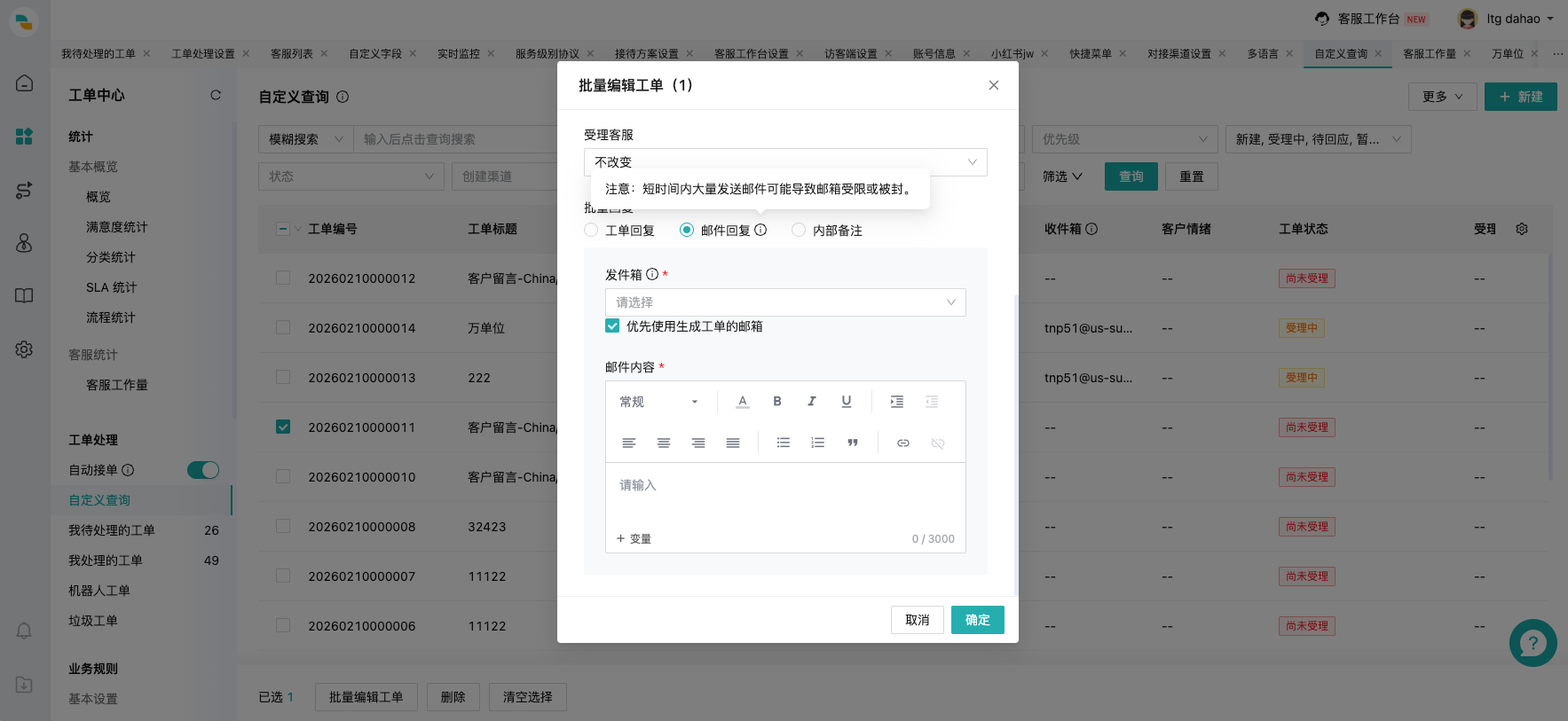The width and height of the screenshot is (1568, 721).
Task: Check ticket 20260210000014 row checkbox
Action: point(283,327)
